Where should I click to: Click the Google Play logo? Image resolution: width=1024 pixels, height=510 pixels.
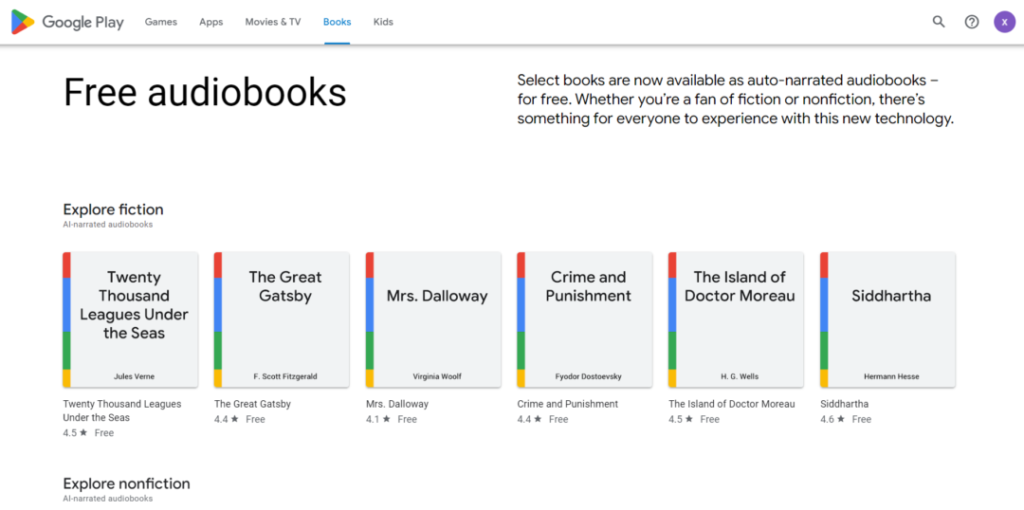pyautogui.click(x=67, y=22)
